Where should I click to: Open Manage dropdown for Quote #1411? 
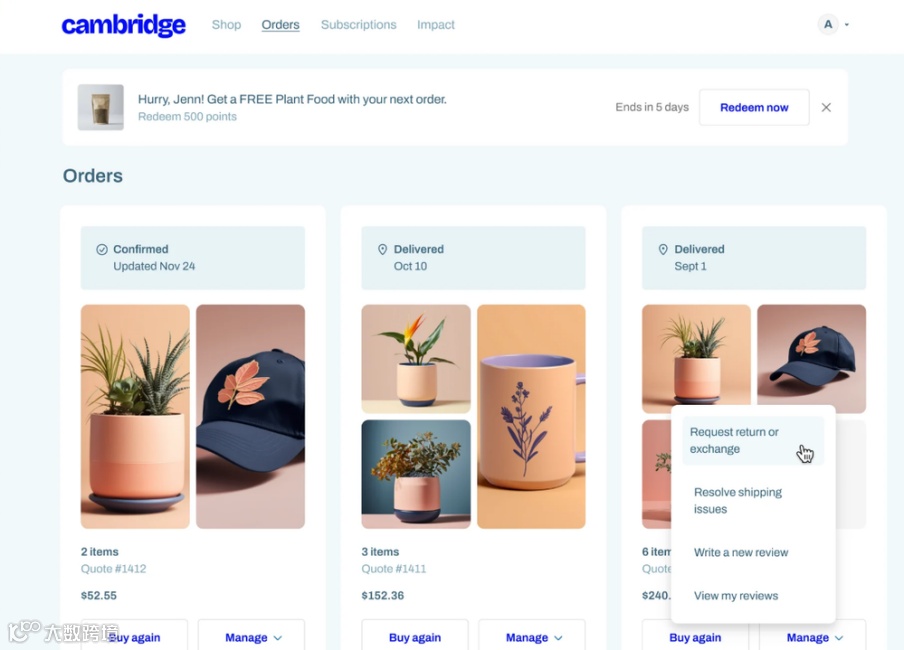tap(532, 637)
